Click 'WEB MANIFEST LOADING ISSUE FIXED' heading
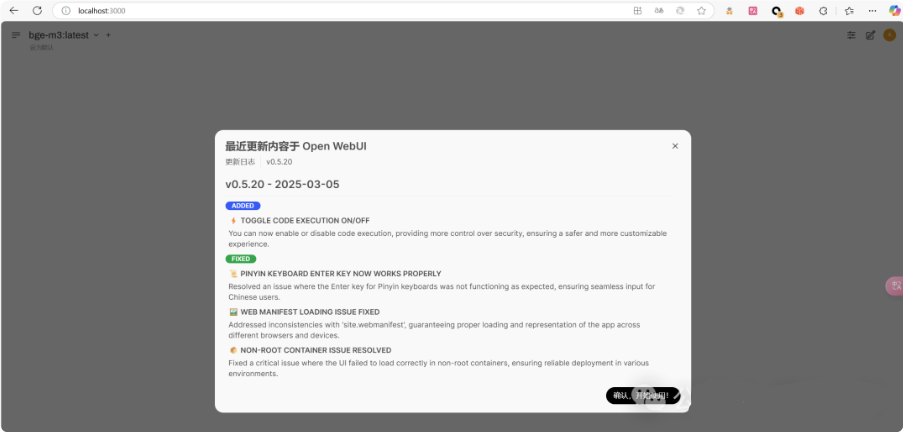 pyautogui.click(x=310, y=312)
